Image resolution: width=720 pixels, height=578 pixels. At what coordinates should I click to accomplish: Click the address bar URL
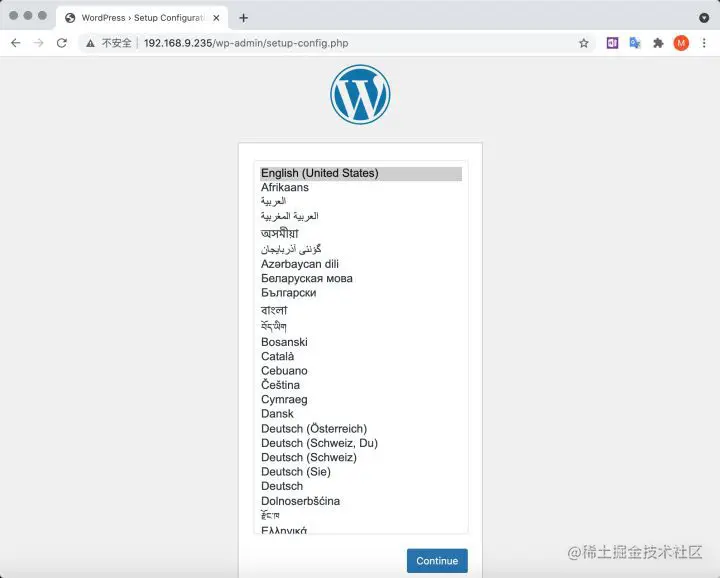click(x=246, y=43)
